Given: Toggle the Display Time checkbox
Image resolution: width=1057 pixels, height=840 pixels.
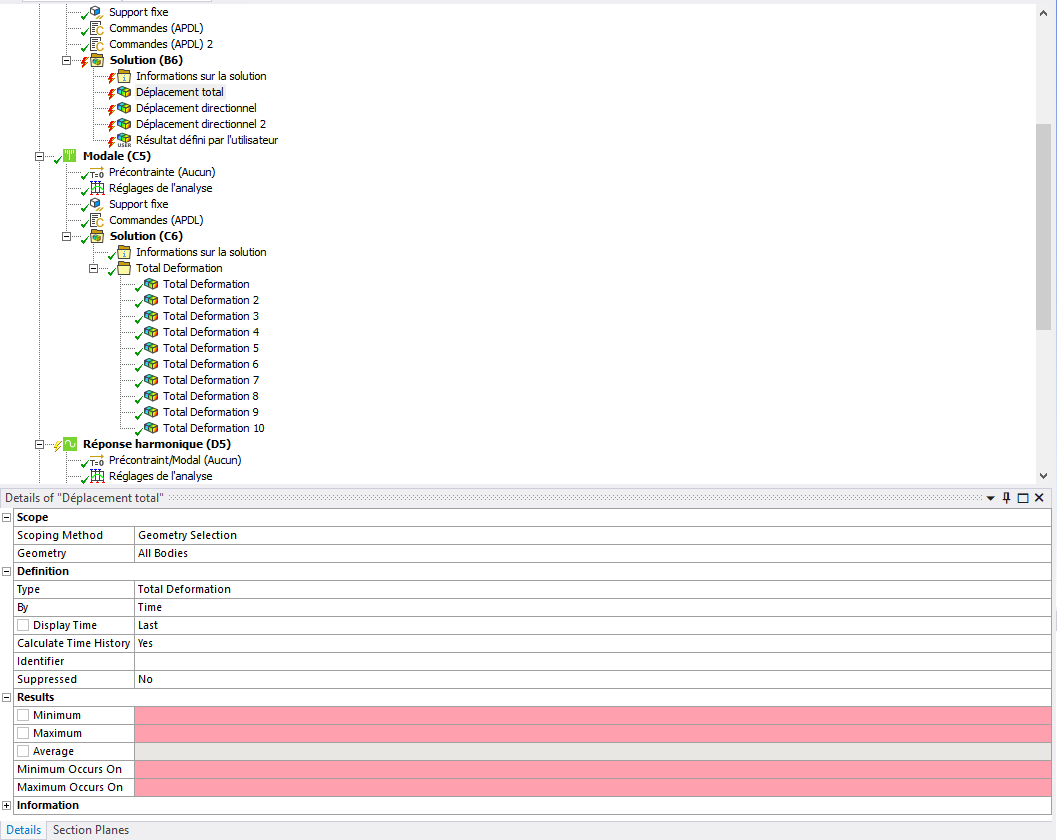Looking at the screenshot, I should tap(23, 625).
